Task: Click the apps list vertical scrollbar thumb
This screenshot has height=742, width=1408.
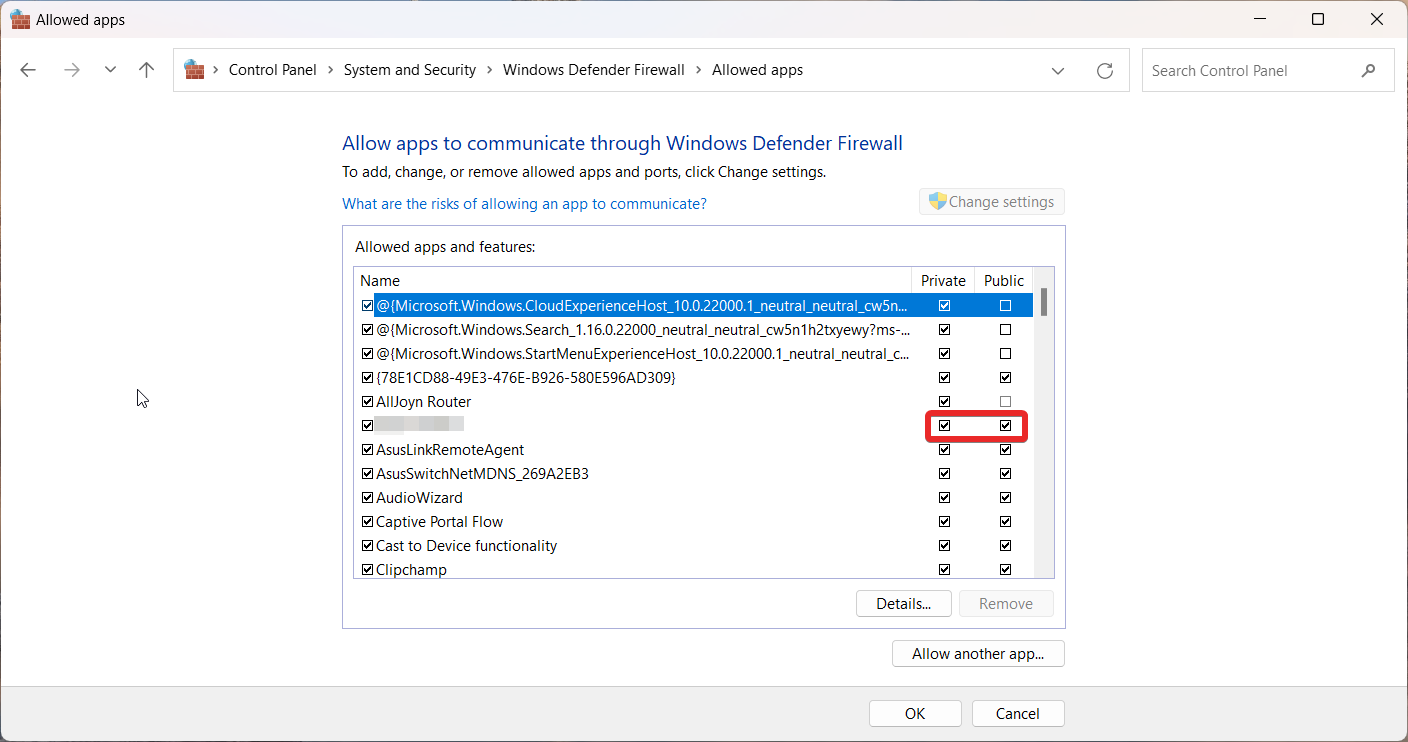Action: pos(1044,301)
